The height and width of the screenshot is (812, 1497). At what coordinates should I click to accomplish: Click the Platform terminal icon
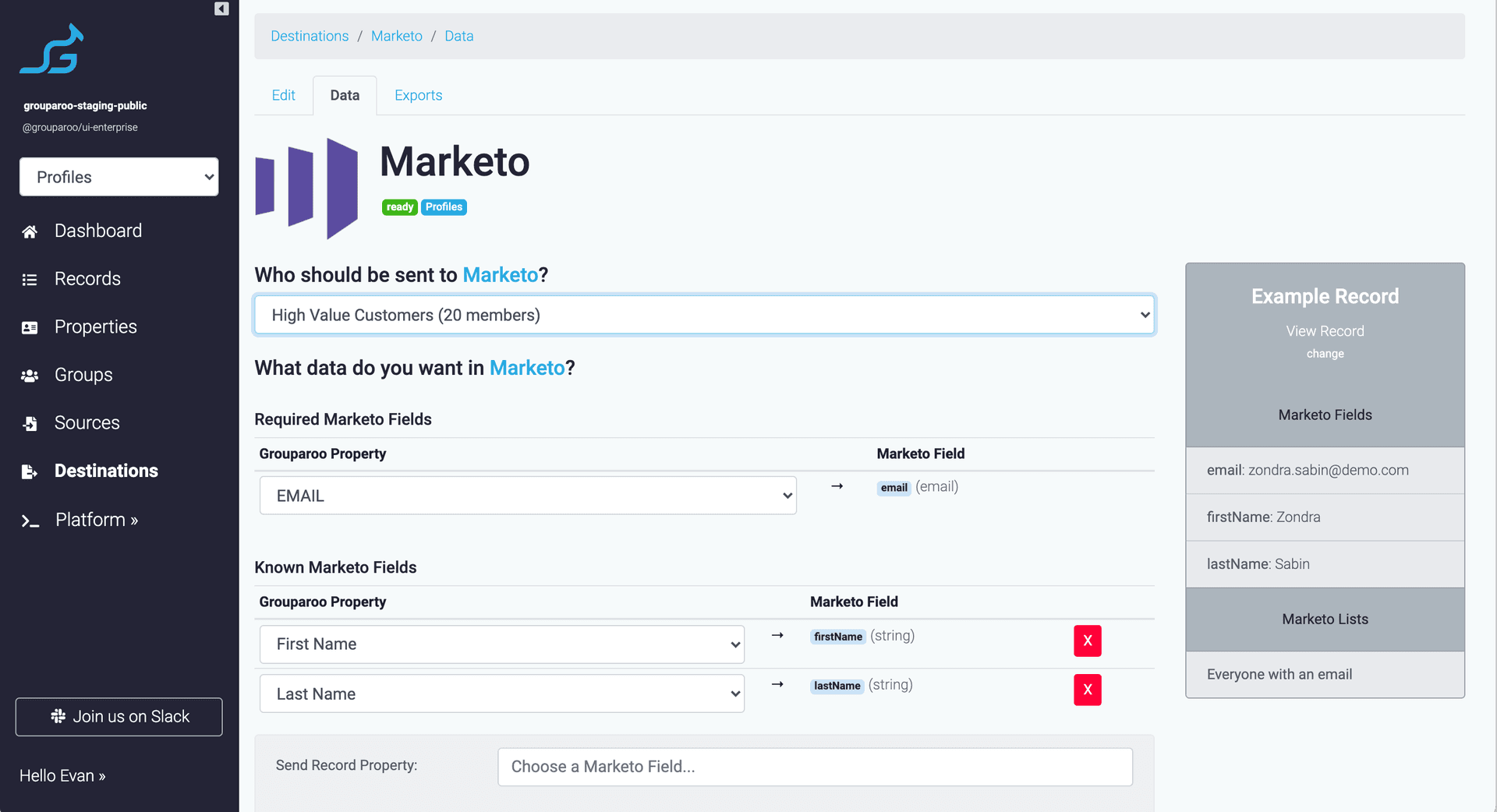tap(30, 521)
